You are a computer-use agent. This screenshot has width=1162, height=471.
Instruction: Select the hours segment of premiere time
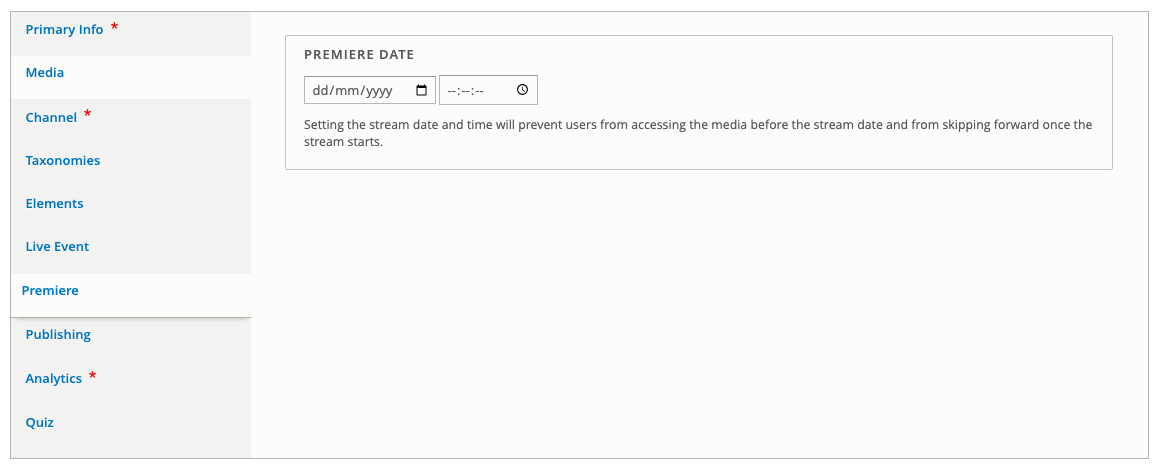451,90
